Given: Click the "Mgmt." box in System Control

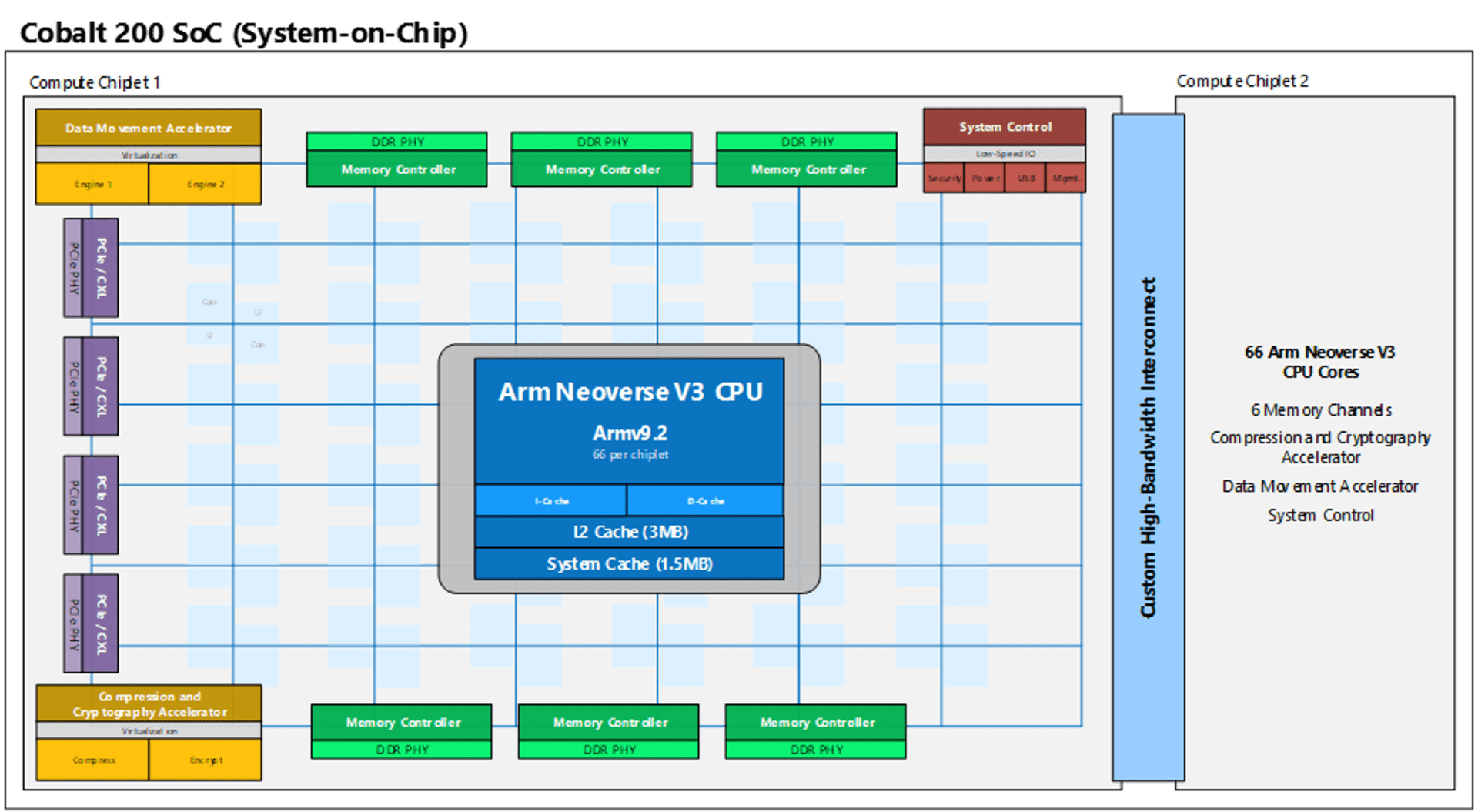Looking at the screenshot, I should (x=1066, y=178).
